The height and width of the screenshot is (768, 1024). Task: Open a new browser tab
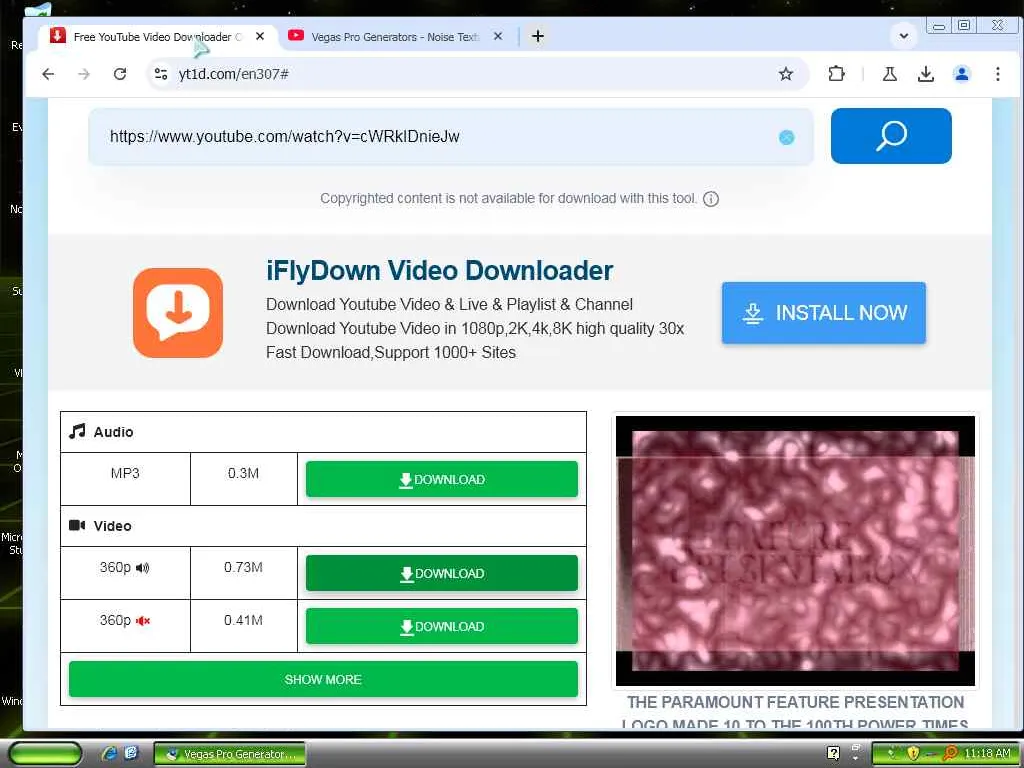click(x=537, y=37)
